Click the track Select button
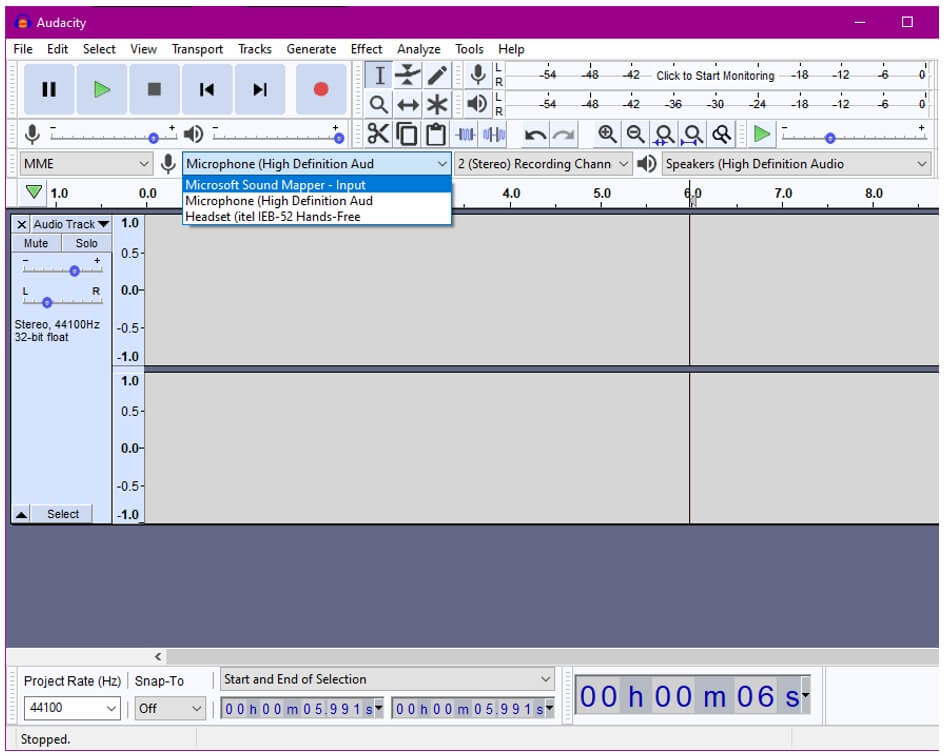The width and height of the screenshot is (949, 756). pyautogui.click(x=62, y=514)
